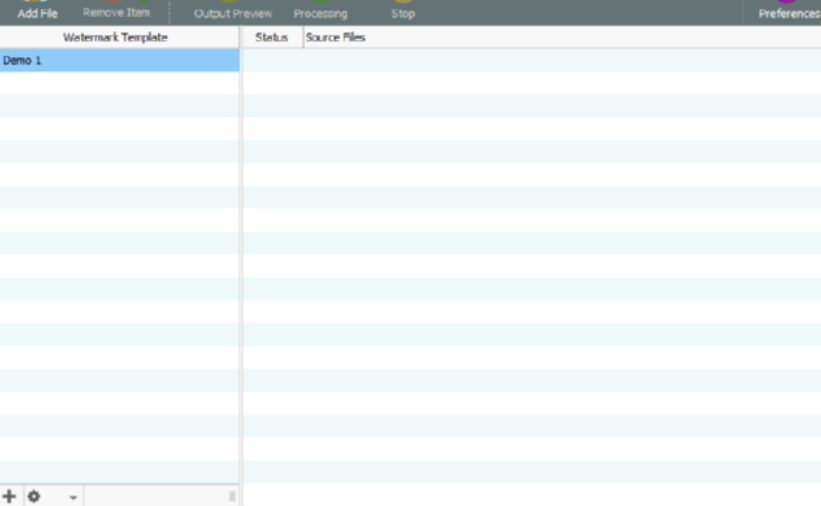The height and width of the screenshot is (506, 821).
Task: Open Preferences from the toolbar
Action: (789, 11)
